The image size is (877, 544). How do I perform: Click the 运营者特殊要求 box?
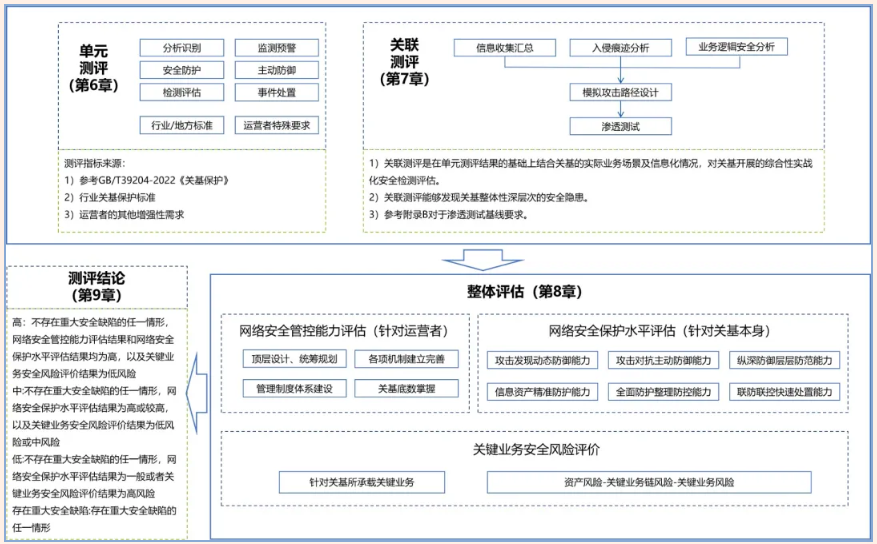276,126
